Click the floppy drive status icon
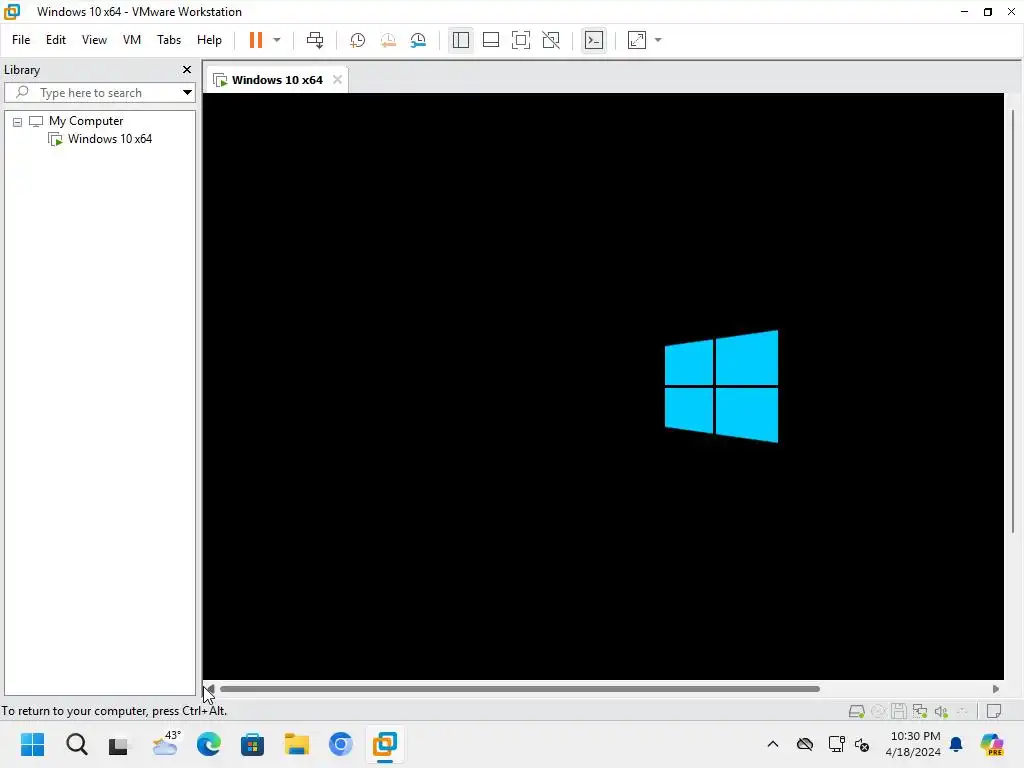 pyautogui.click(x=899, y=711)
